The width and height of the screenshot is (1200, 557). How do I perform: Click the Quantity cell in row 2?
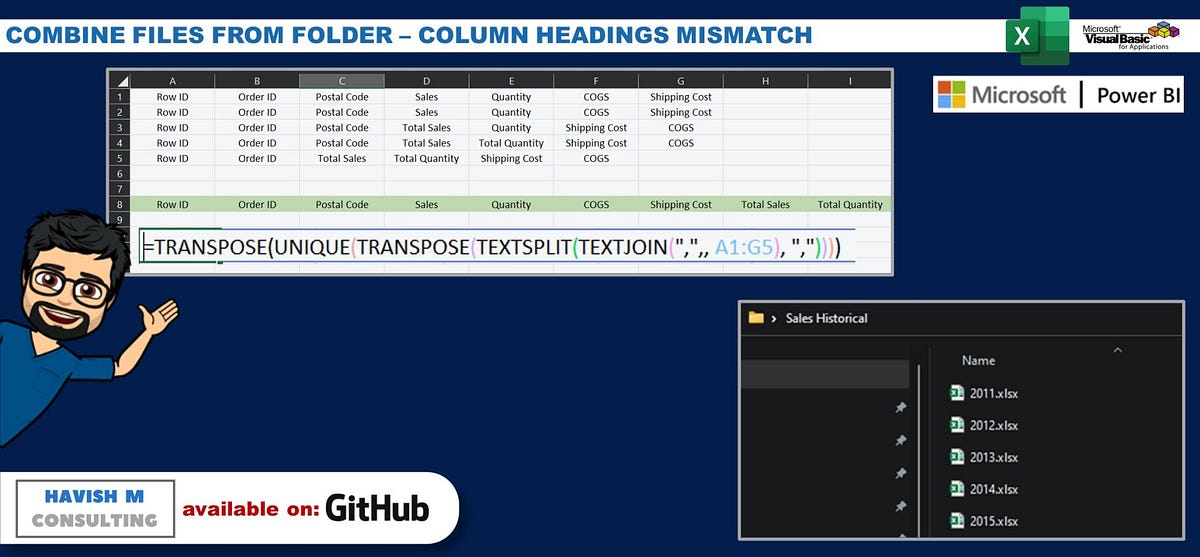pyautogui.click(x=511, y=112)
